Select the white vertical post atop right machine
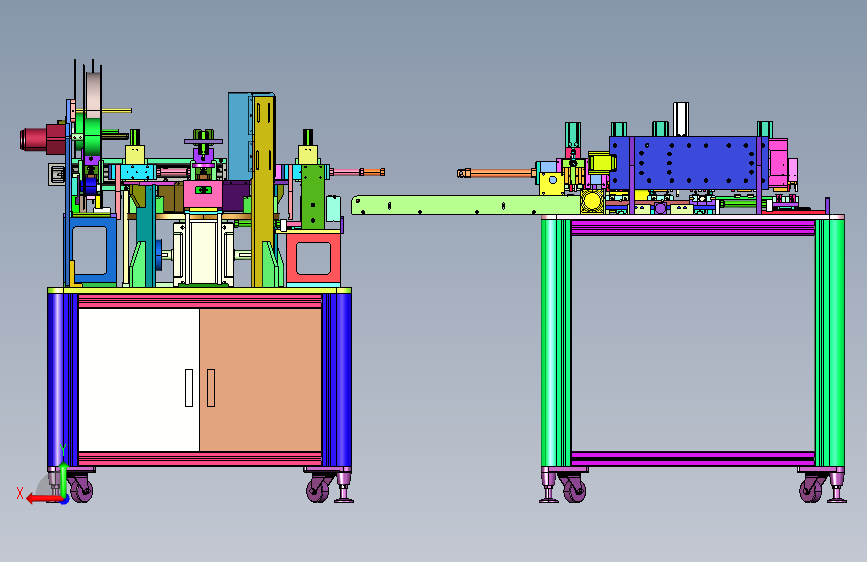This screenshot has width=867, height=562. 681,119
